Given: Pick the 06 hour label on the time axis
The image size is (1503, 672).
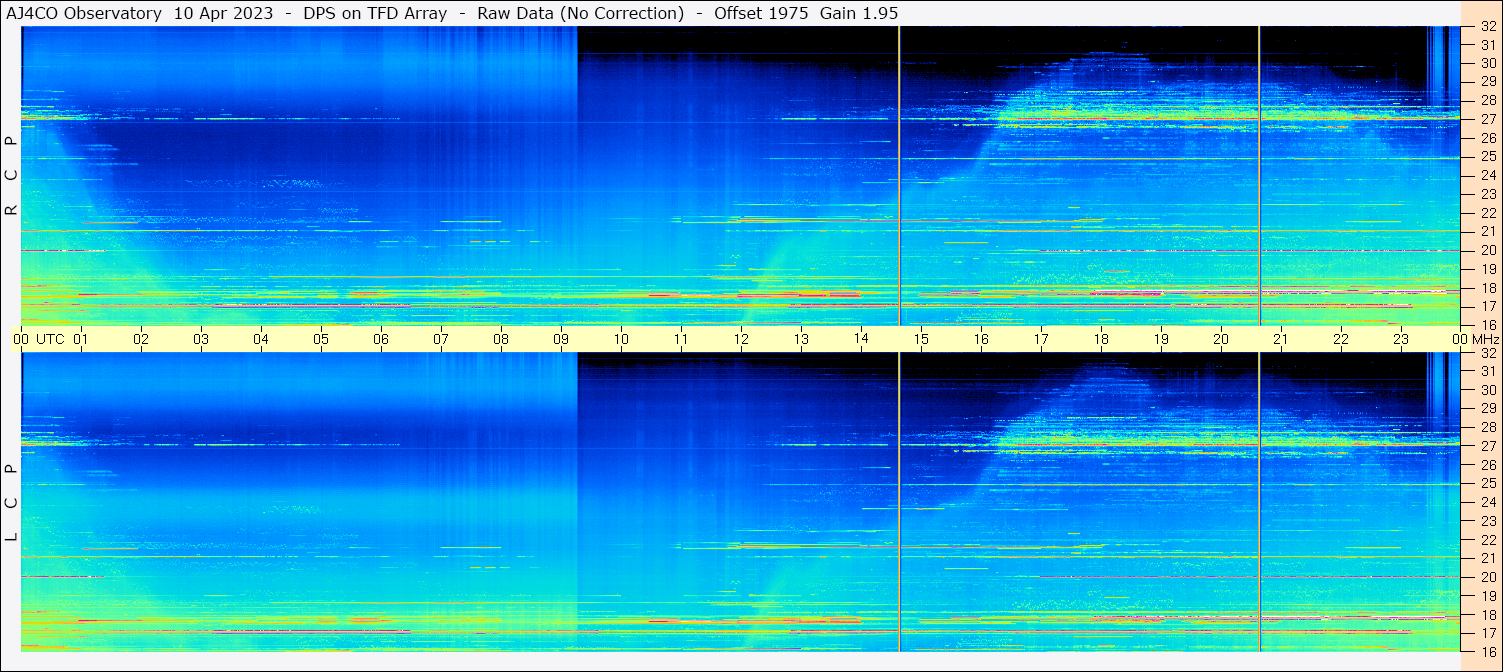Looking at the screenshot, I should click(x=381, y=339).
